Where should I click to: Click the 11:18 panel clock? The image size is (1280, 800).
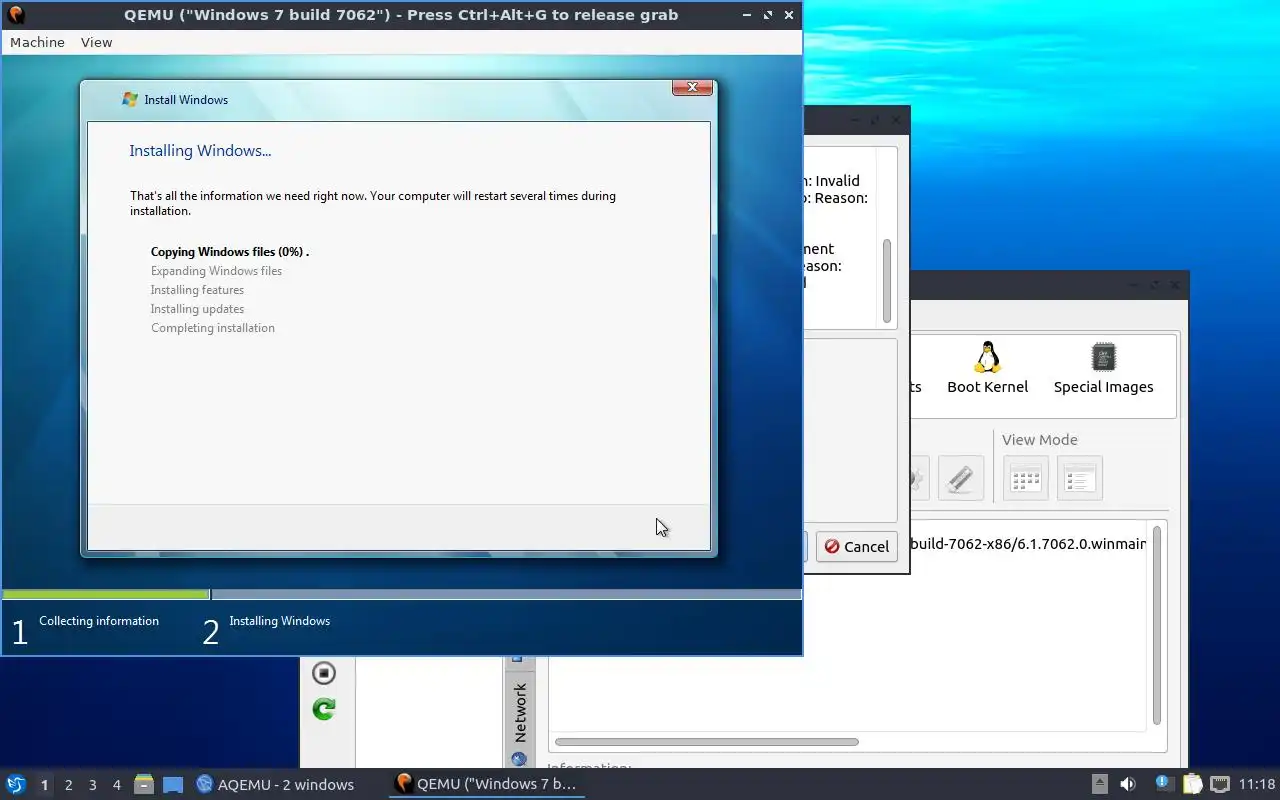coord(1257,784)
